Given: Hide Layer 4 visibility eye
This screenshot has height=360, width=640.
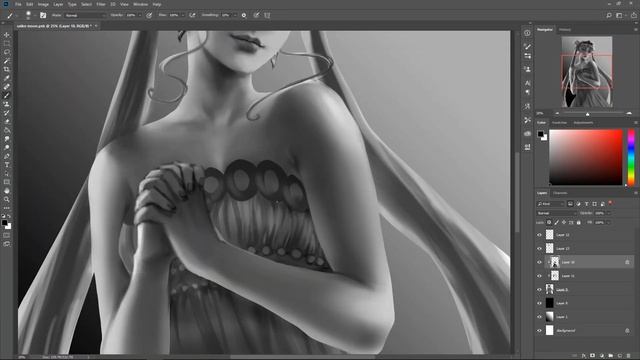Looking at the screenshot, I should point(539,303).
